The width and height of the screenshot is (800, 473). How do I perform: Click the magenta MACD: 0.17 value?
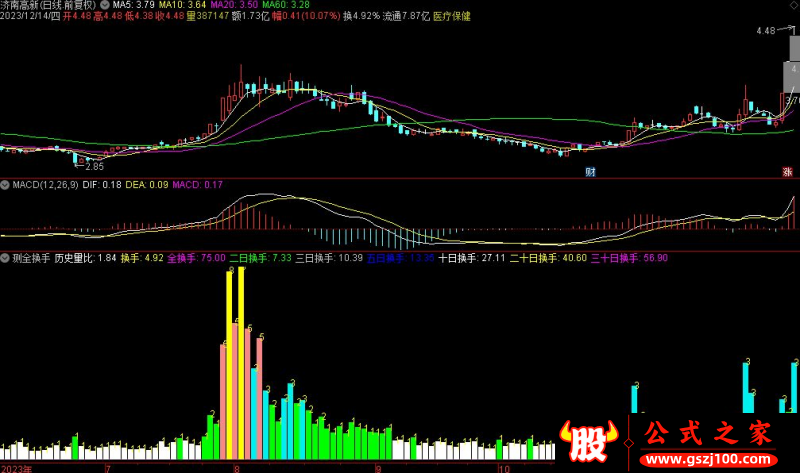(197, 185)
